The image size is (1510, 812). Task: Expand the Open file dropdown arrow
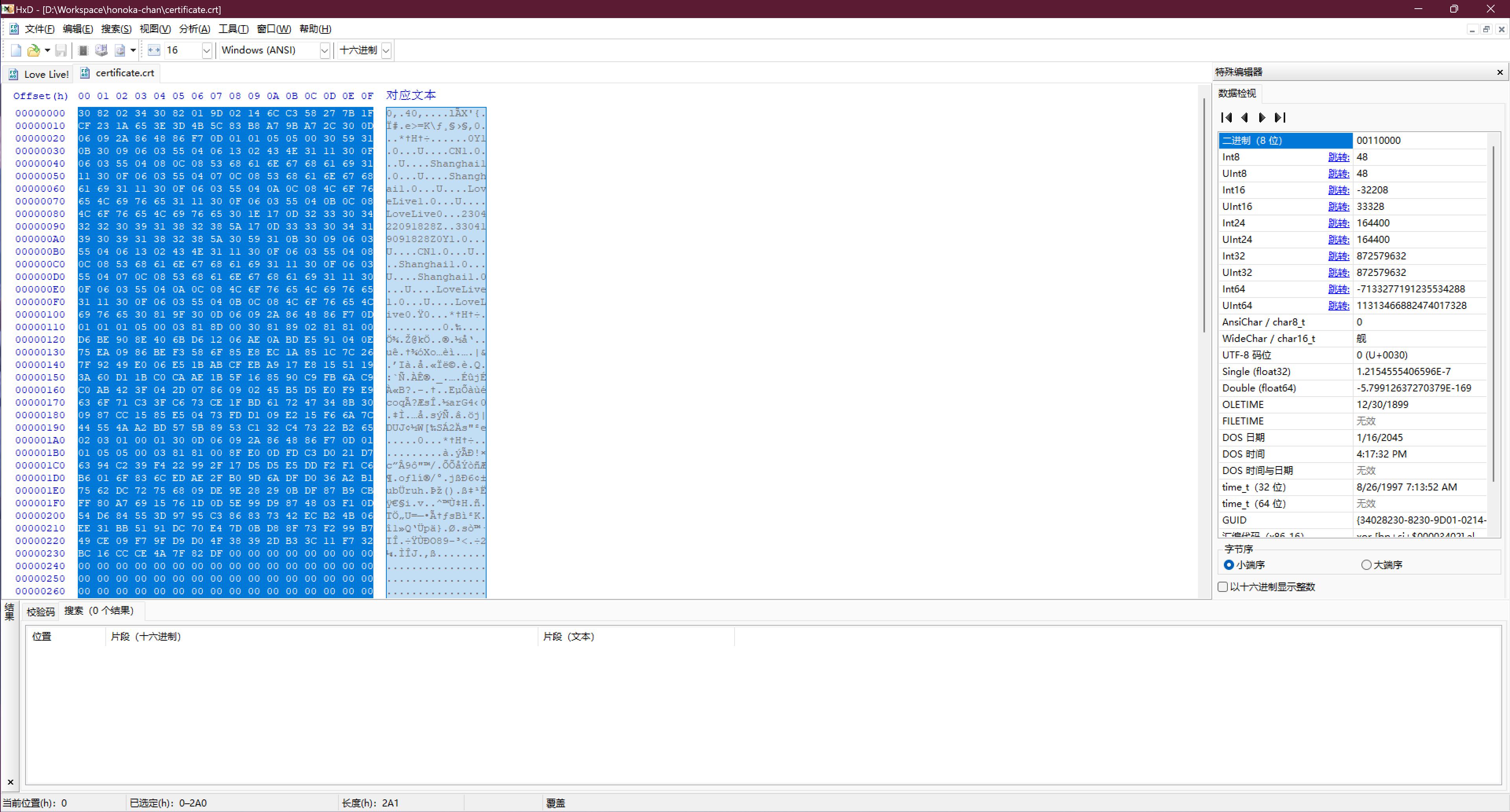click(48, 50)
